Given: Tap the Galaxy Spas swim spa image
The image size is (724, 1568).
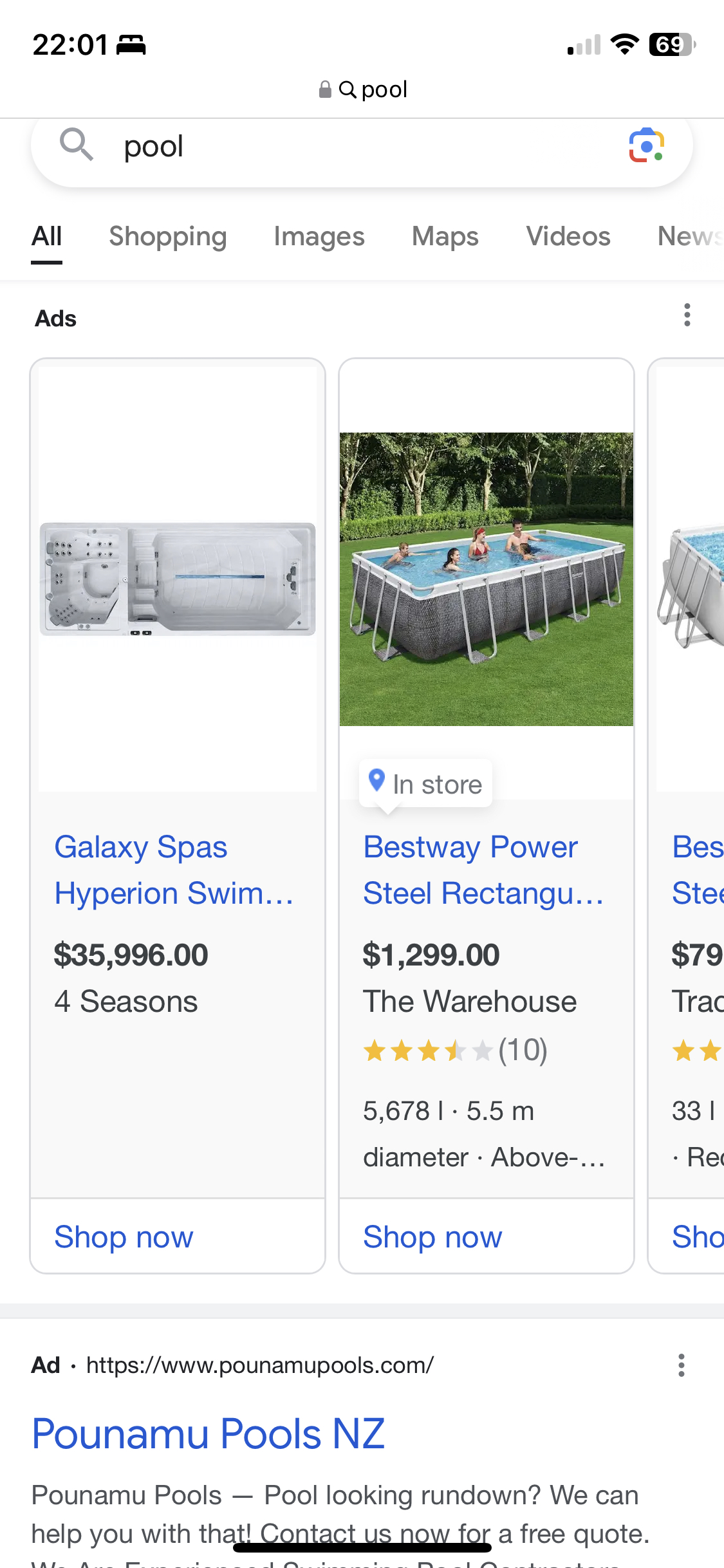Looking at the screenshot, I should tap(178, 579).
